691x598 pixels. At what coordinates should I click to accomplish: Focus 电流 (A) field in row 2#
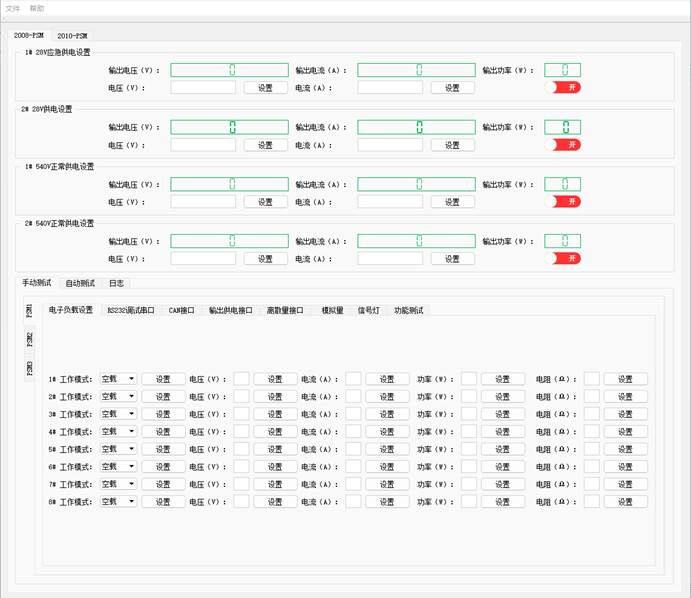tap(353, 396)
